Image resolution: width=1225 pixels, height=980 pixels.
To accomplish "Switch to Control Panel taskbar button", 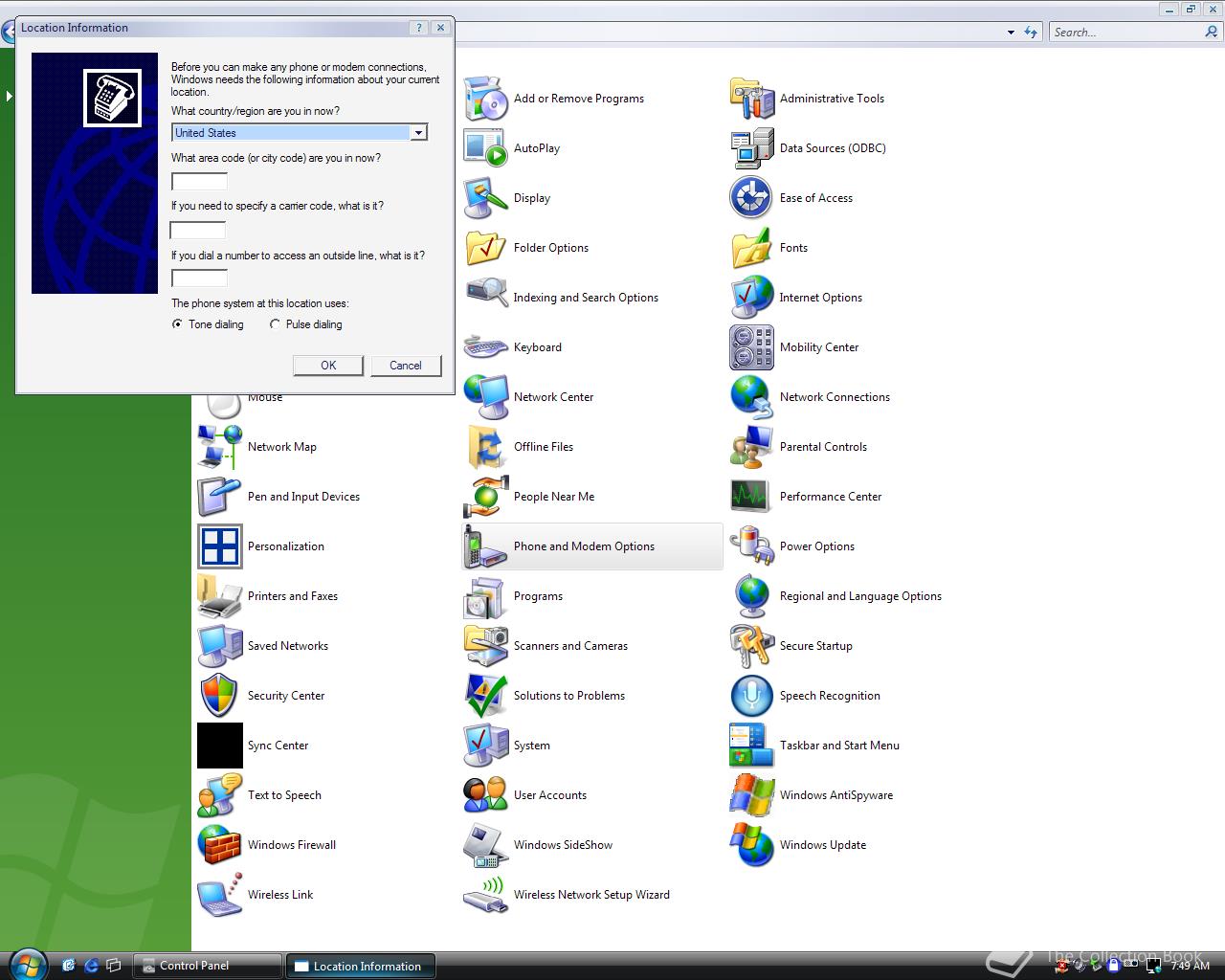I will (x=208, y=966).
